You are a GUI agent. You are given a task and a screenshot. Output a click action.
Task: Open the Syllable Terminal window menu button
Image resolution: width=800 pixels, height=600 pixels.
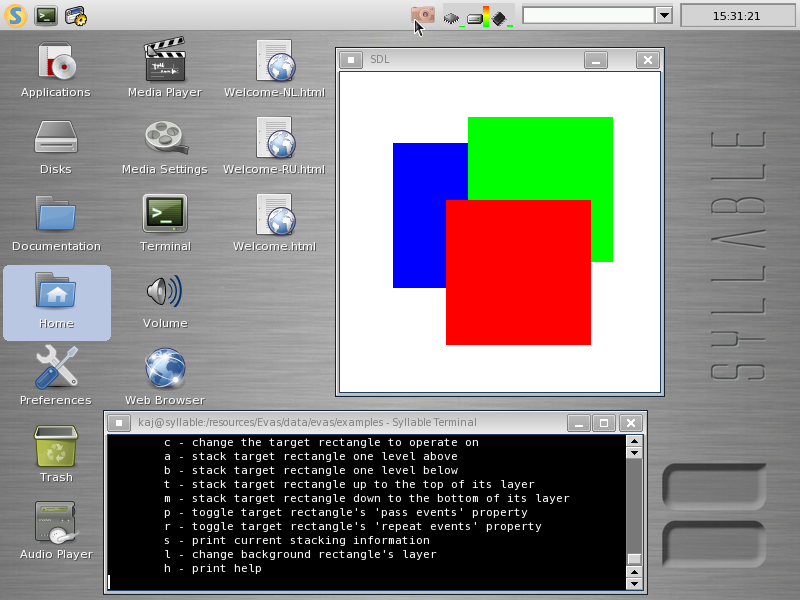119,423
